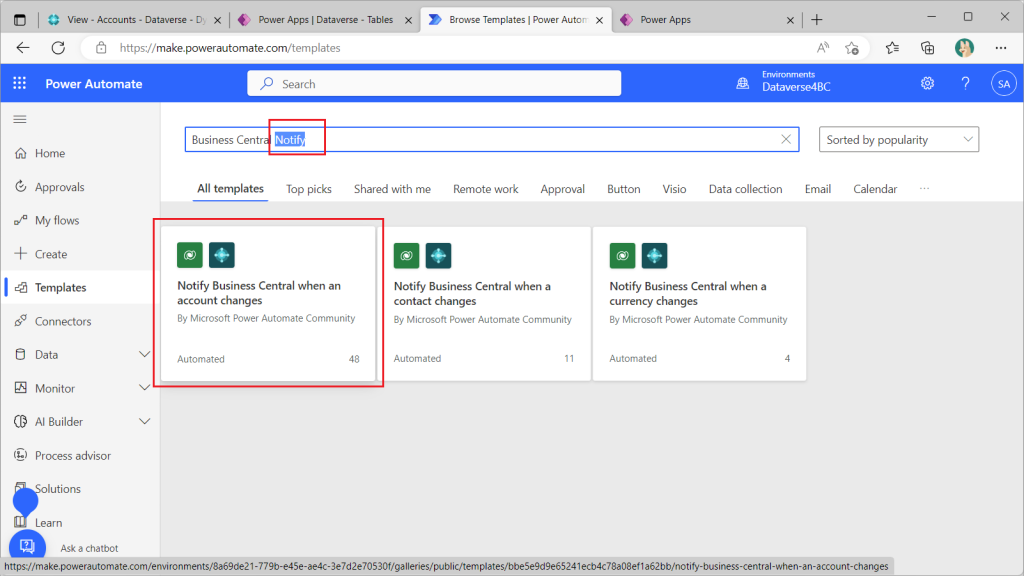Viewport: 1024px width, 576px height.
Task: Open the Visio category tab
Action: click(x=675, y=189)
